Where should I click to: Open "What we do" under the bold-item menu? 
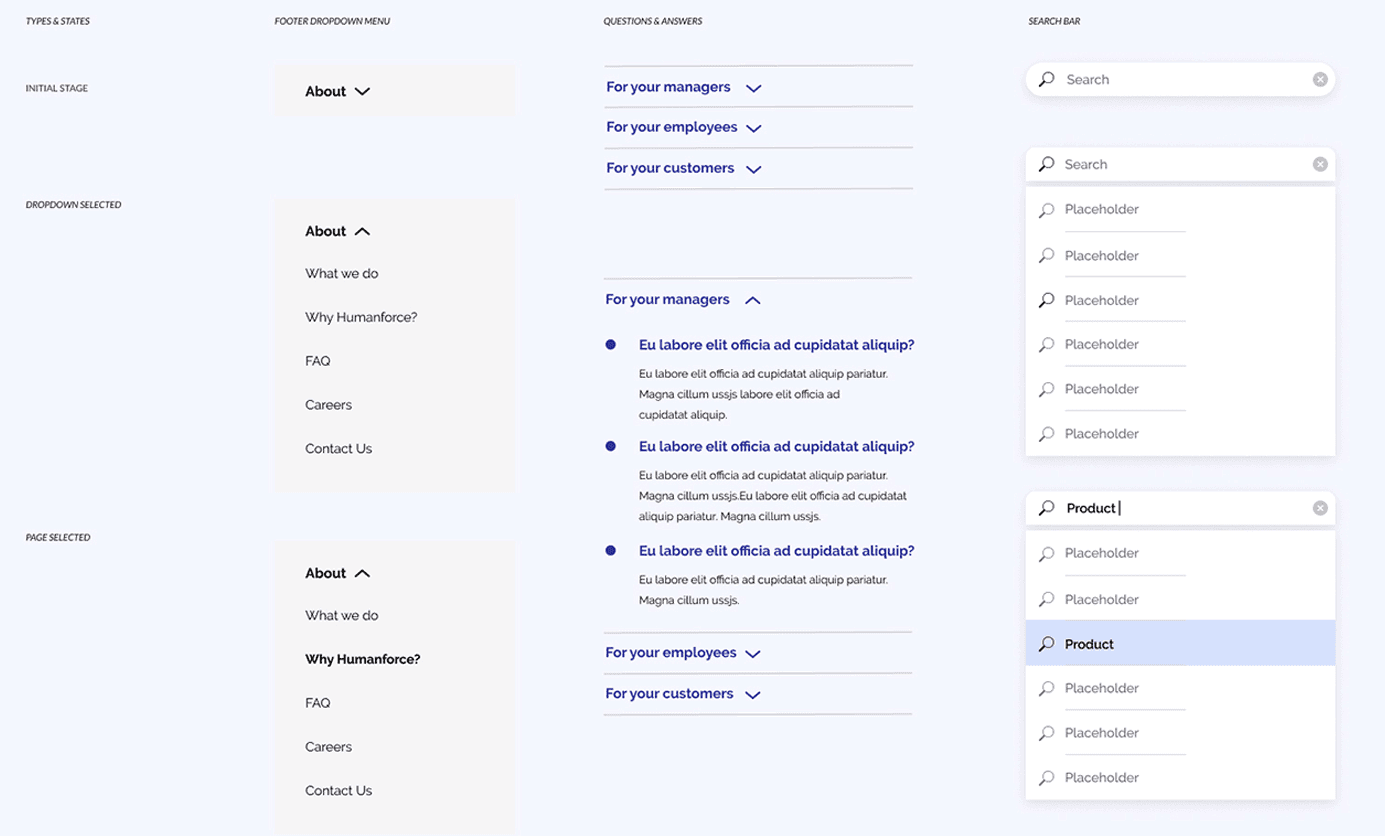click(x=341, y=615)
